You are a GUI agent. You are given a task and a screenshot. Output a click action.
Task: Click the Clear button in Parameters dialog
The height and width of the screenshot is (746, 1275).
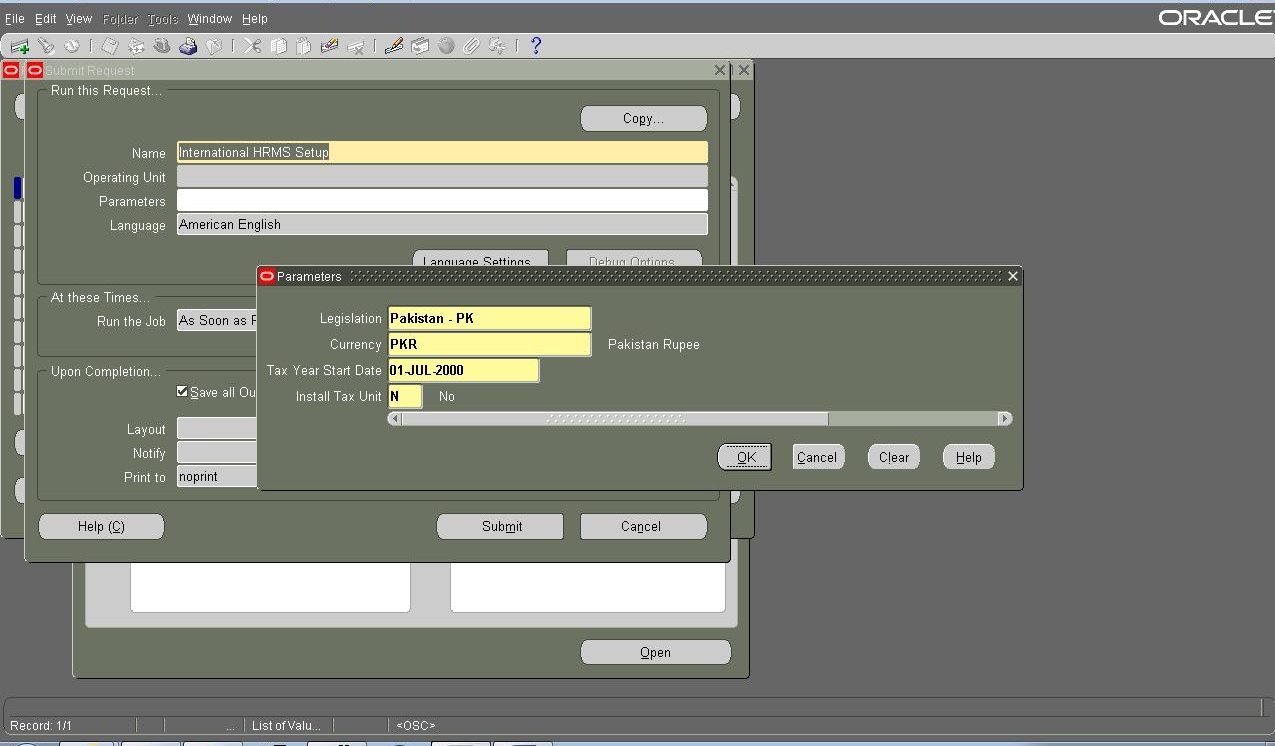(892, 457)
